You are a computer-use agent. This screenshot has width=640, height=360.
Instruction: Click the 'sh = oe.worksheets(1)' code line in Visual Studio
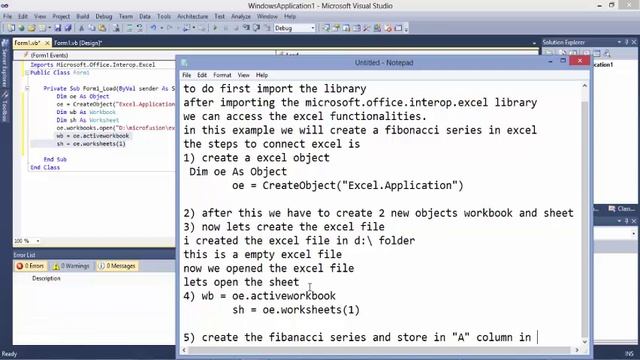(x=91, y=144)
